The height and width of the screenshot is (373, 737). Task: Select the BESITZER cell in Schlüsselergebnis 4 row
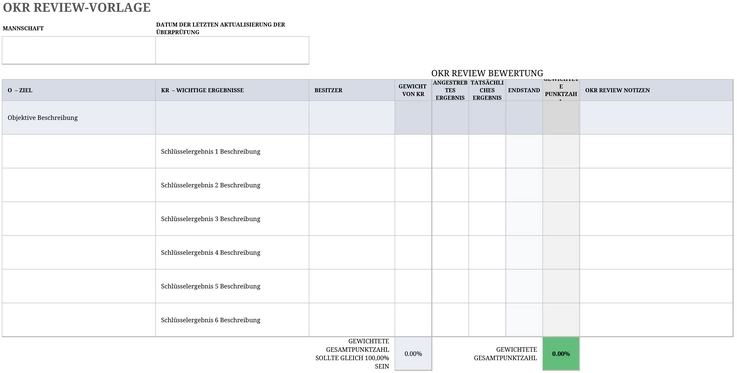(x=352, y=253)
